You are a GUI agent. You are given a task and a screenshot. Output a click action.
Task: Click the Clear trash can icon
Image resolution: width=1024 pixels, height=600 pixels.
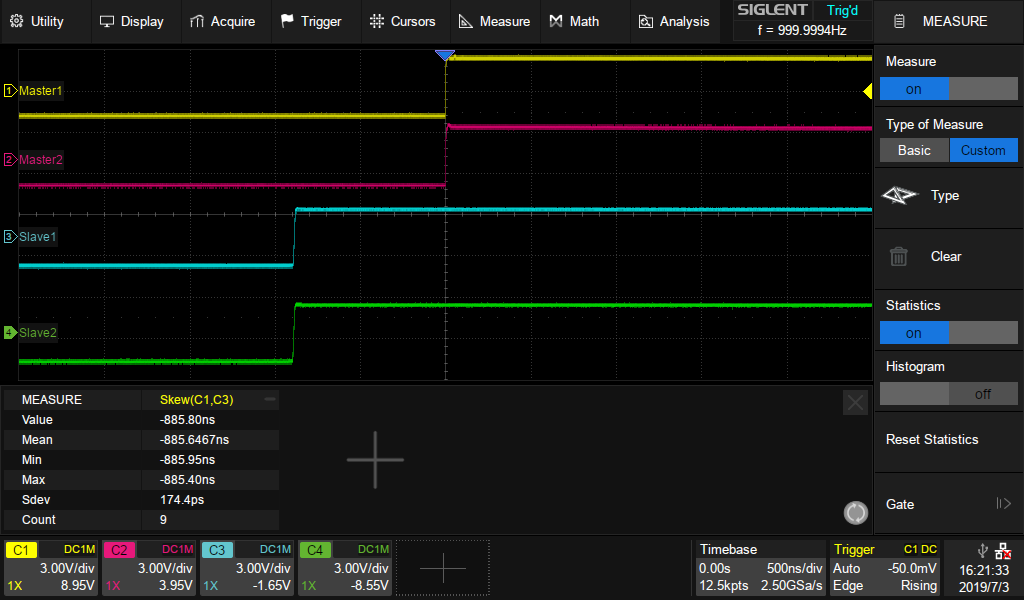coord(899,256)
